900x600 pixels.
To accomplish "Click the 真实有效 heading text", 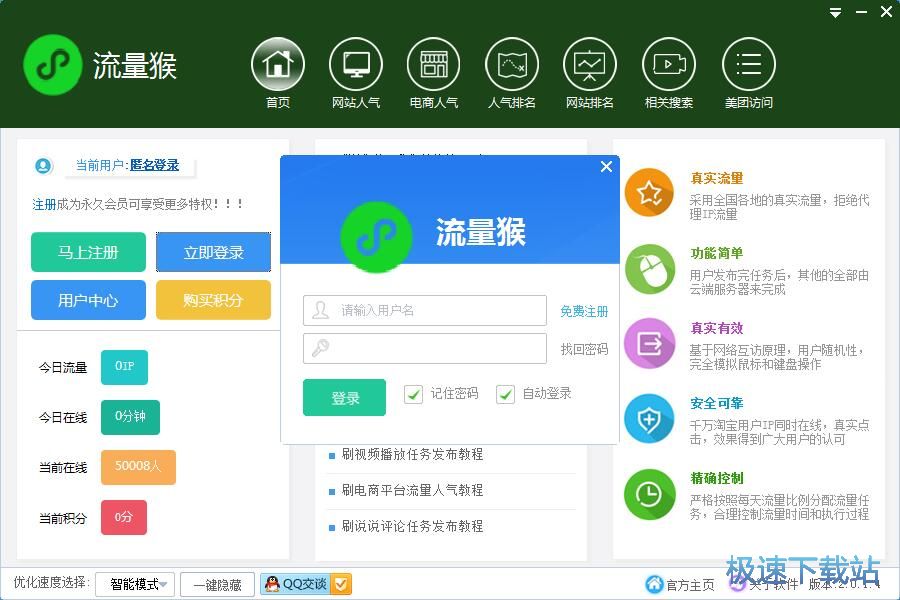I will (717, 328).
